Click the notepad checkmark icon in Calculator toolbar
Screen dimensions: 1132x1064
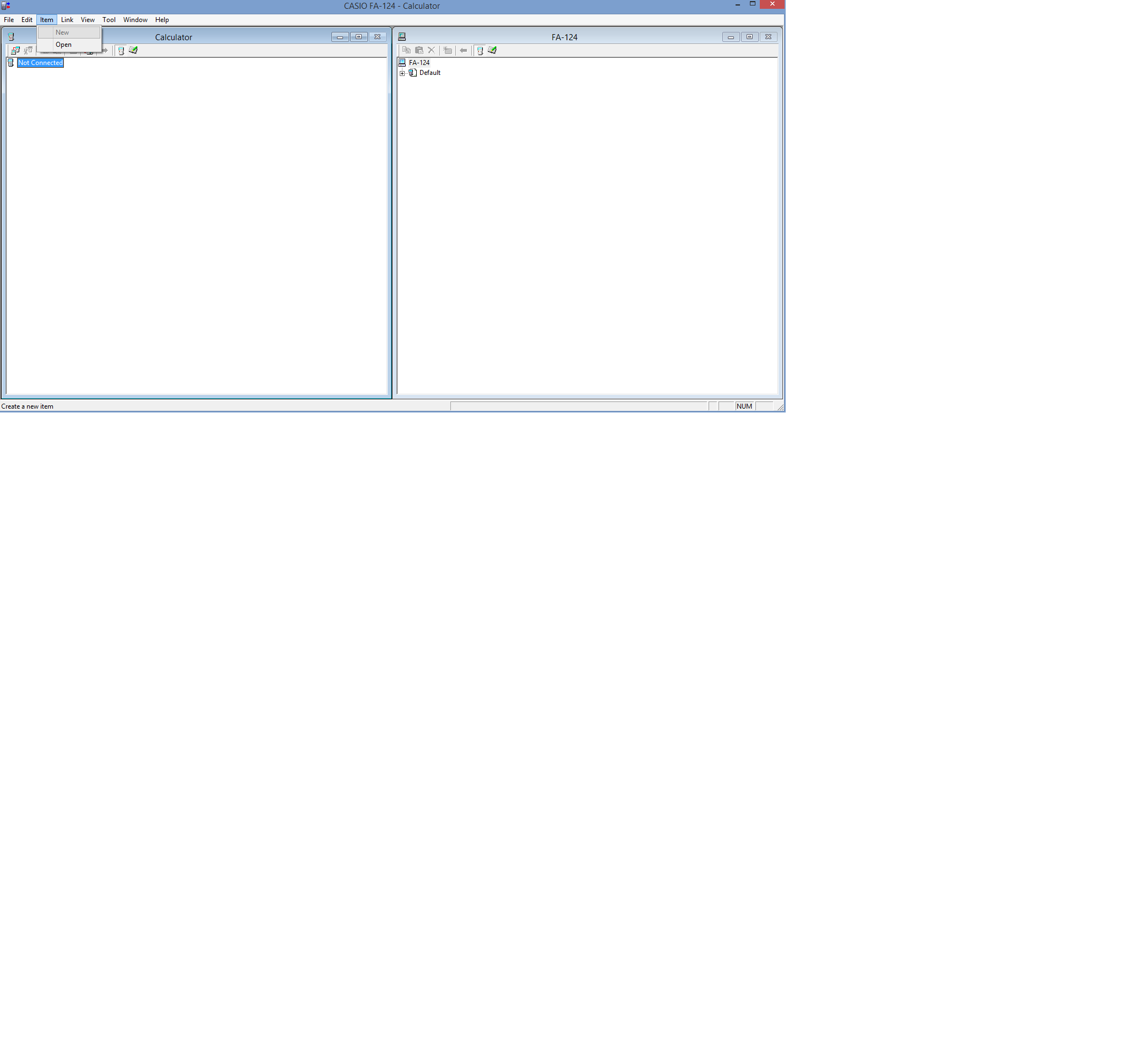[133, 51]
